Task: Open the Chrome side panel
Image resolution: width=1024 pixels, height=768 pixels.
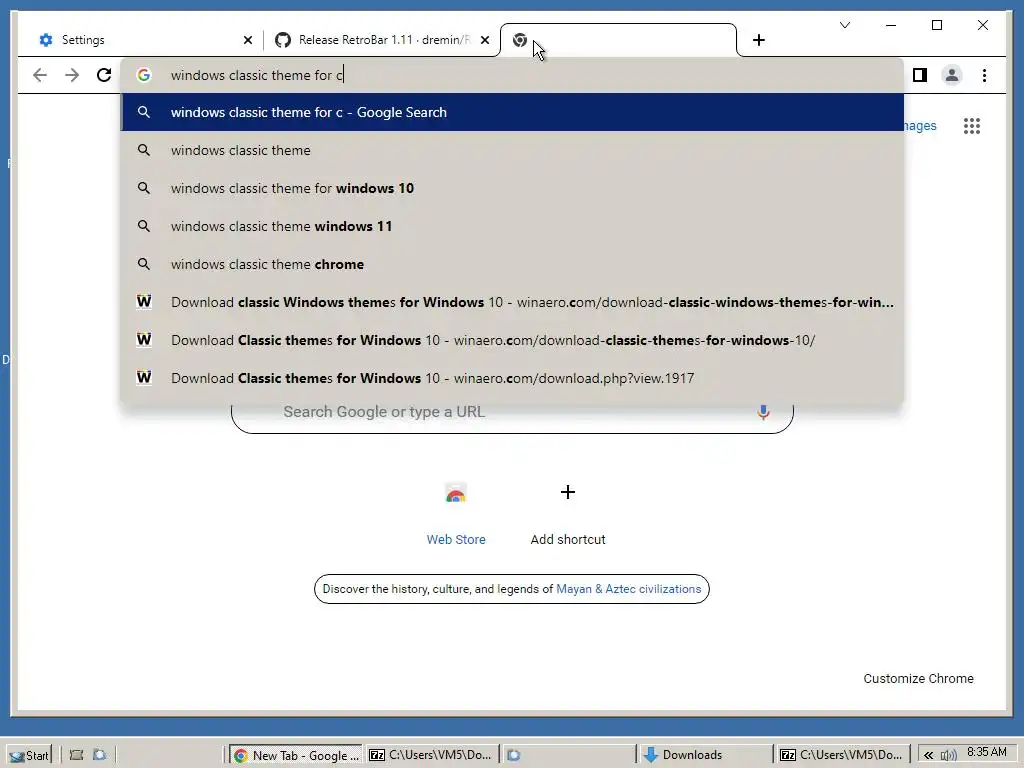Action: click(920, 75)
